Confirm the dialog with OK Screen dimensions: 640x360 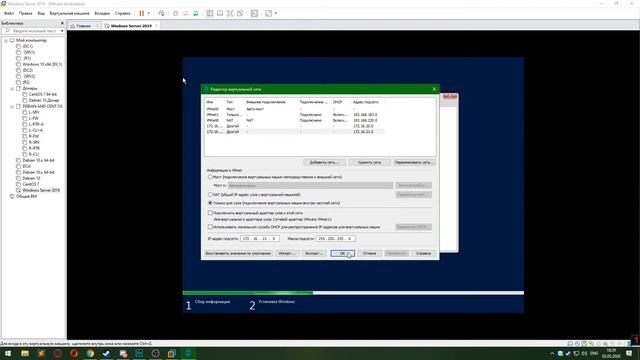(342, 253)
